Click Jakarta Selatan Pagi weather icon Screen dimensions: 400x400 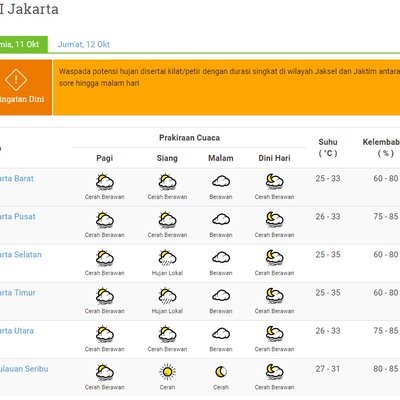105,258
